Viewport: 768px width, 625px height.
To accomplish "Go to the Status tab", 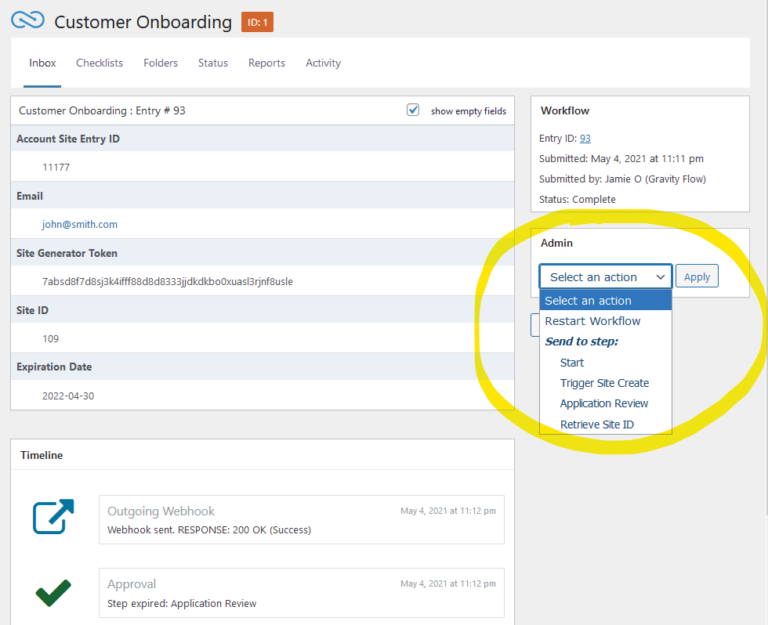I will click(x=213, y=63).
